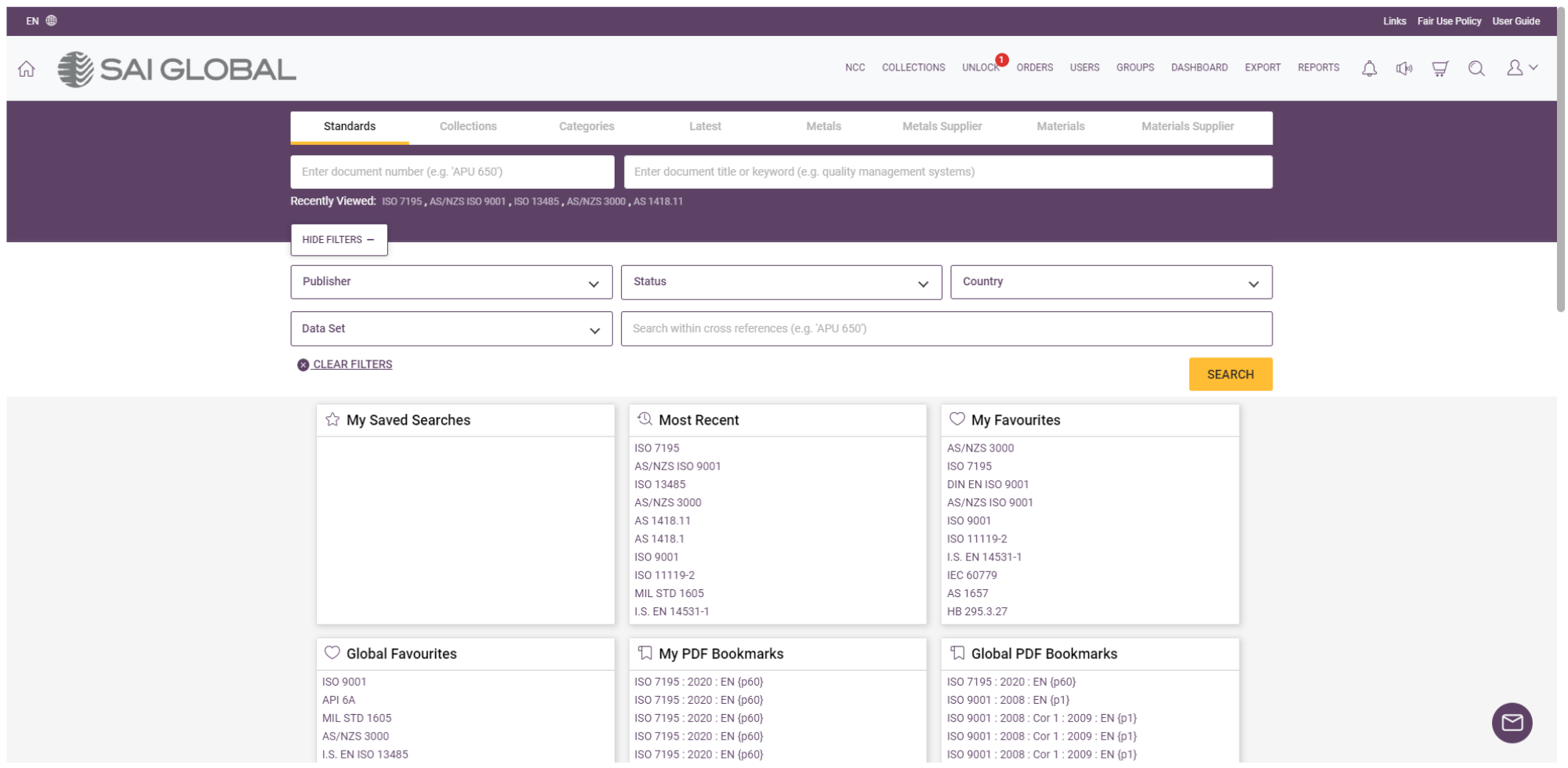Open the search magnifier icon
The height and width of the screenshot is (768, 1568).
(1476, 69)
